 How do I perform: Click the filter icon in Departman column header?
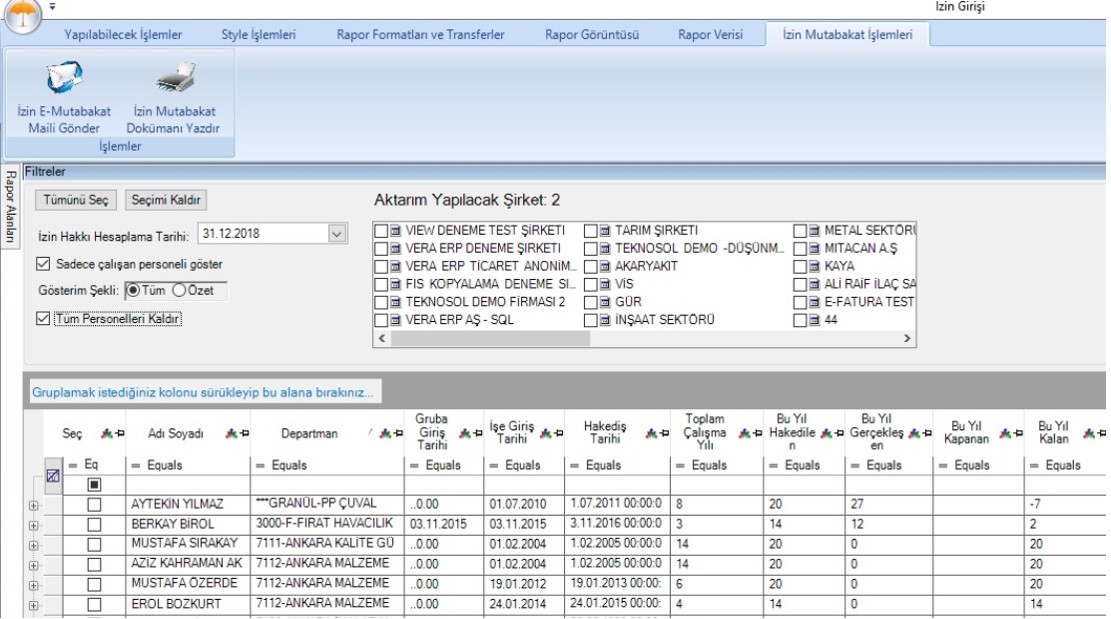tap(384, 434)
